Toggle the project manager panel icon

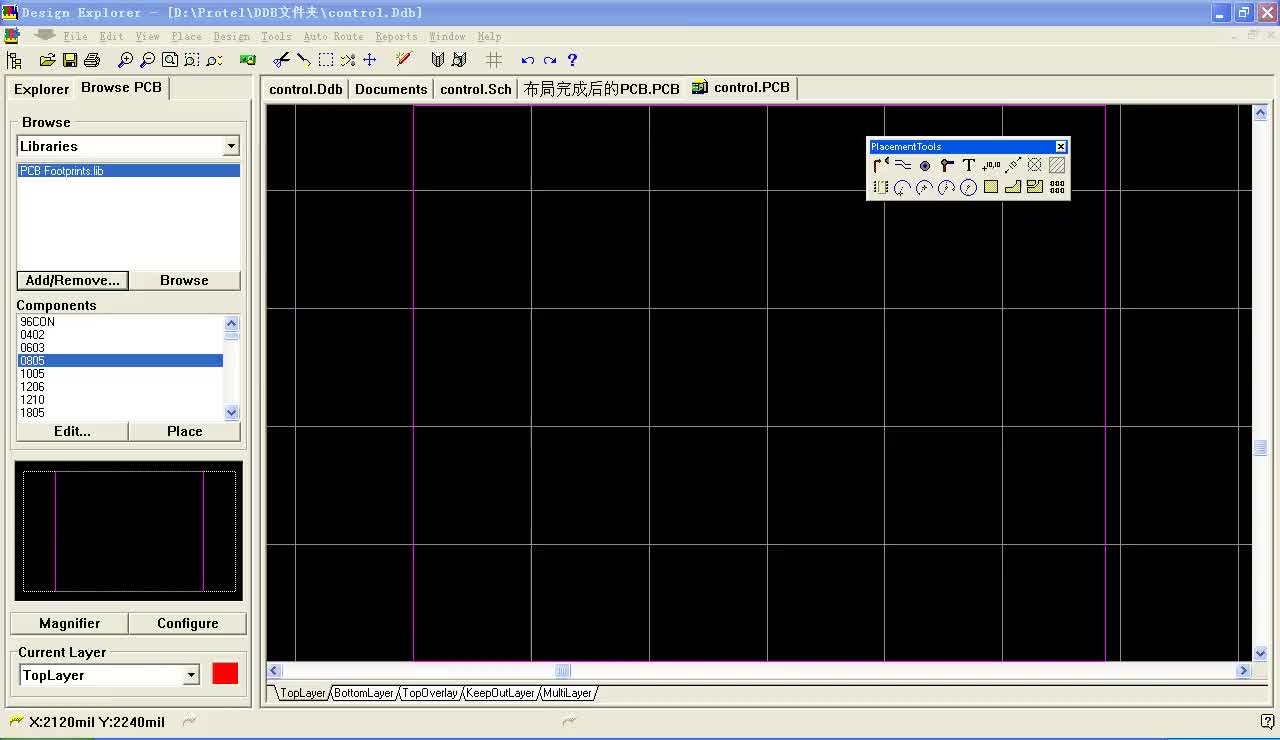[14, 60]
